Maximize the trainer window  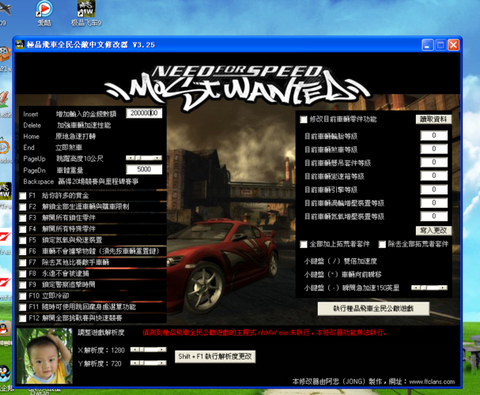[440, 45]
